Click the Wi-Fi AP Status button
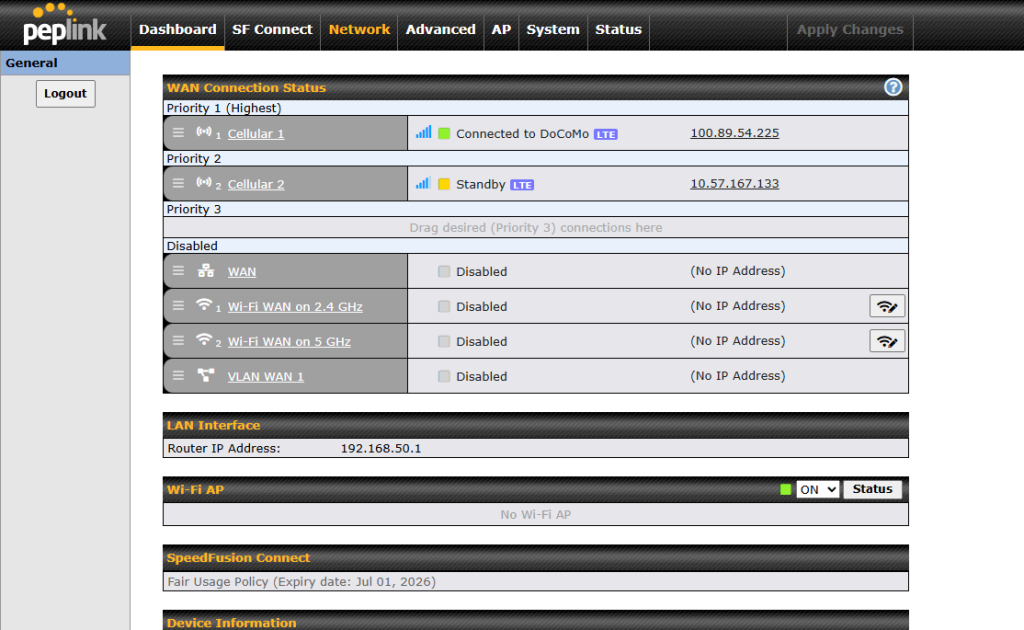Image resolution: width=1024 pixels, height=630 pixels. (872, 490)
